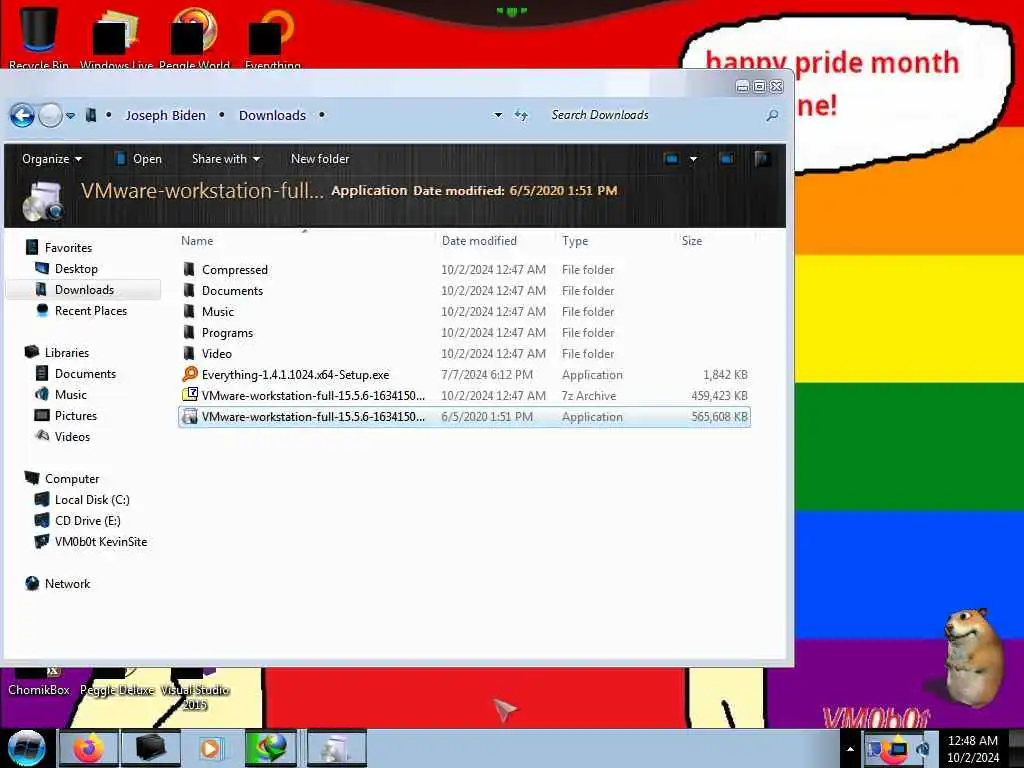Show hidden system tray icons arrow
1024x768 pixels.
point(850,749)
